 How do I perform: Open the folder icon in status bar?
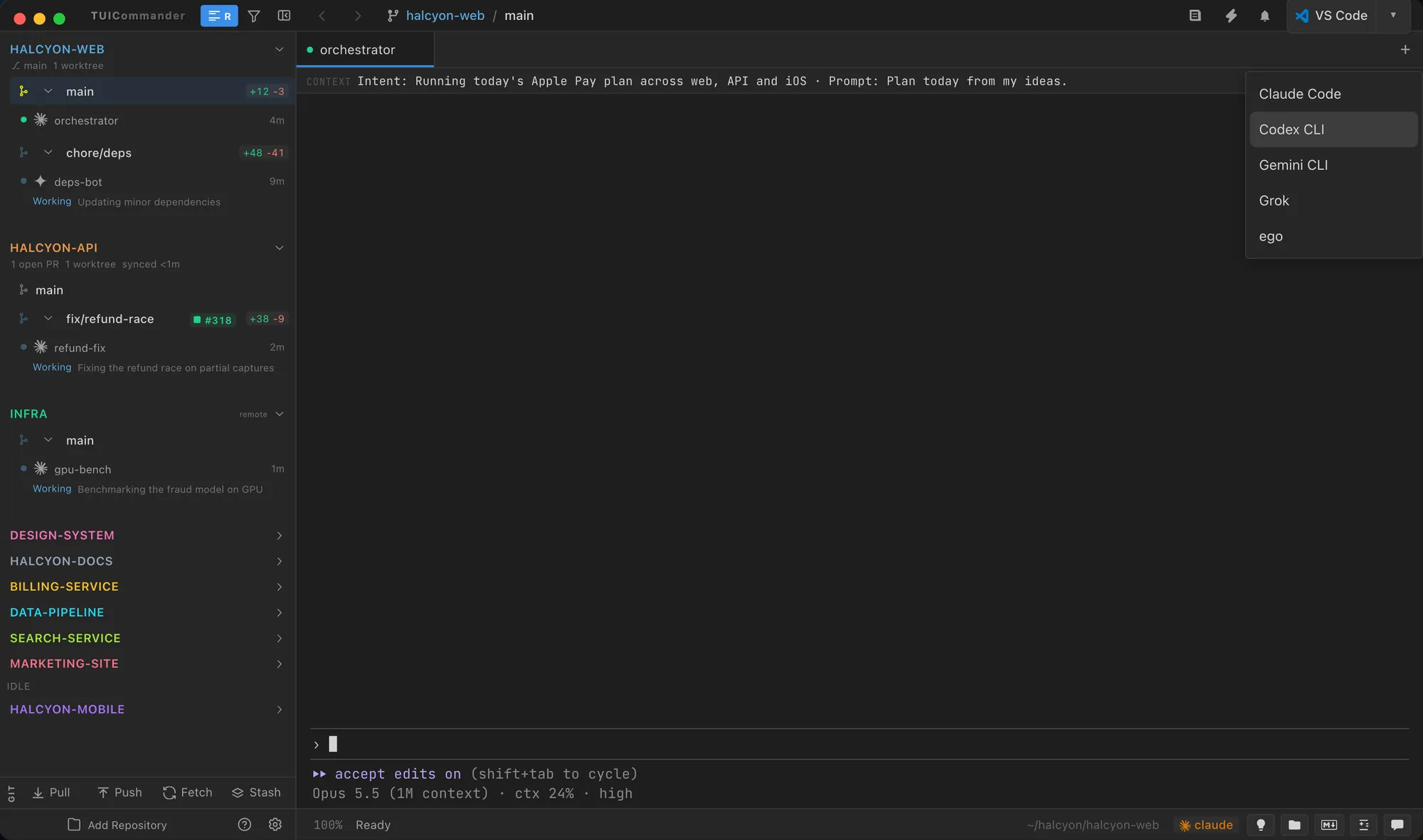pos(1295,825)
